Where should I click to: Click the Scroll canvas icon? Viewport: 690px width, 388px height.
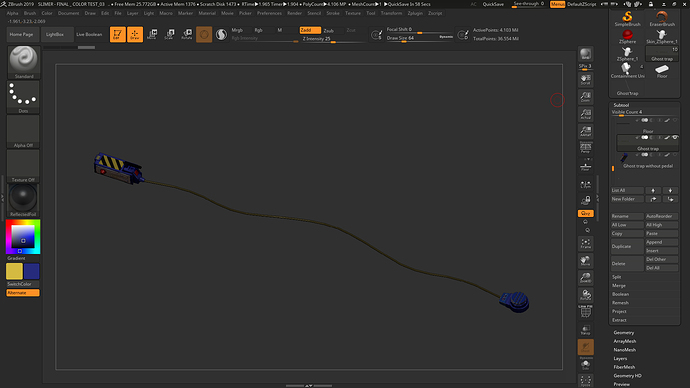(585, 79)
